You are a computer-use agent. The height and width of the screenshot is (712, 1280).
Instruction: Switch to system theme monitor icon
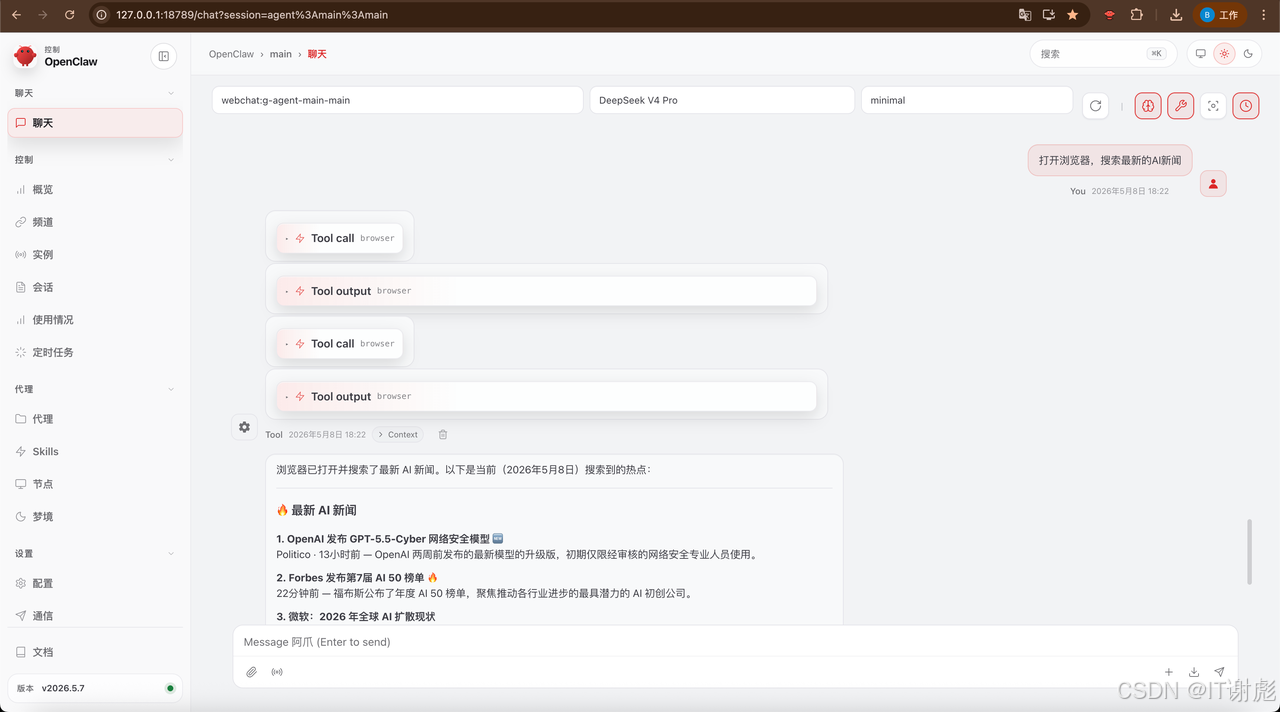(x=1201, y=54)
